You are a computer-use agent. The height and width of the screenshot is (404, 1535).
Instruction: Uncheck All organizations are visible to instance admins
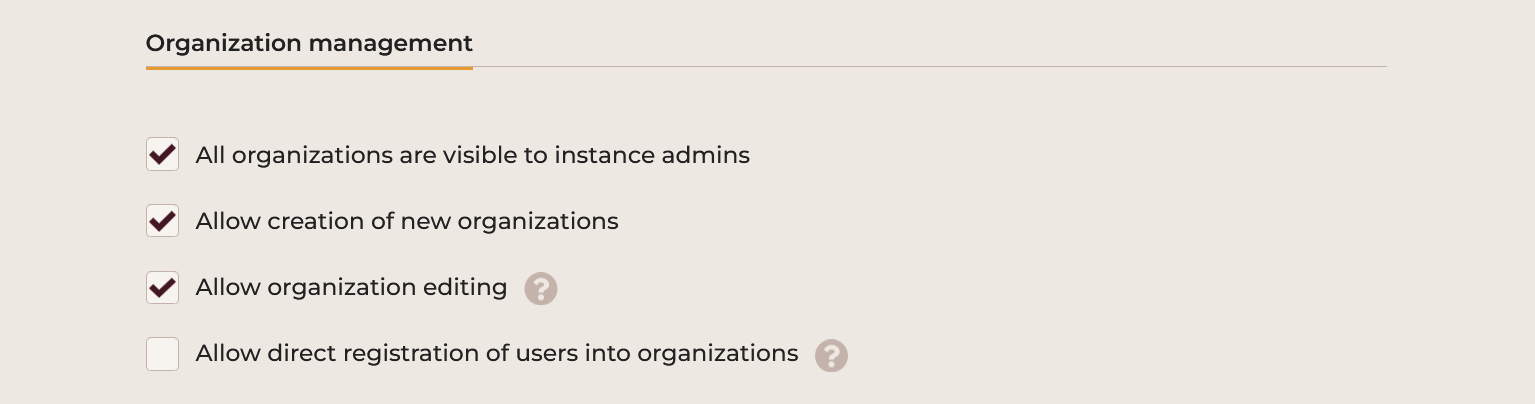click(162, 155)
